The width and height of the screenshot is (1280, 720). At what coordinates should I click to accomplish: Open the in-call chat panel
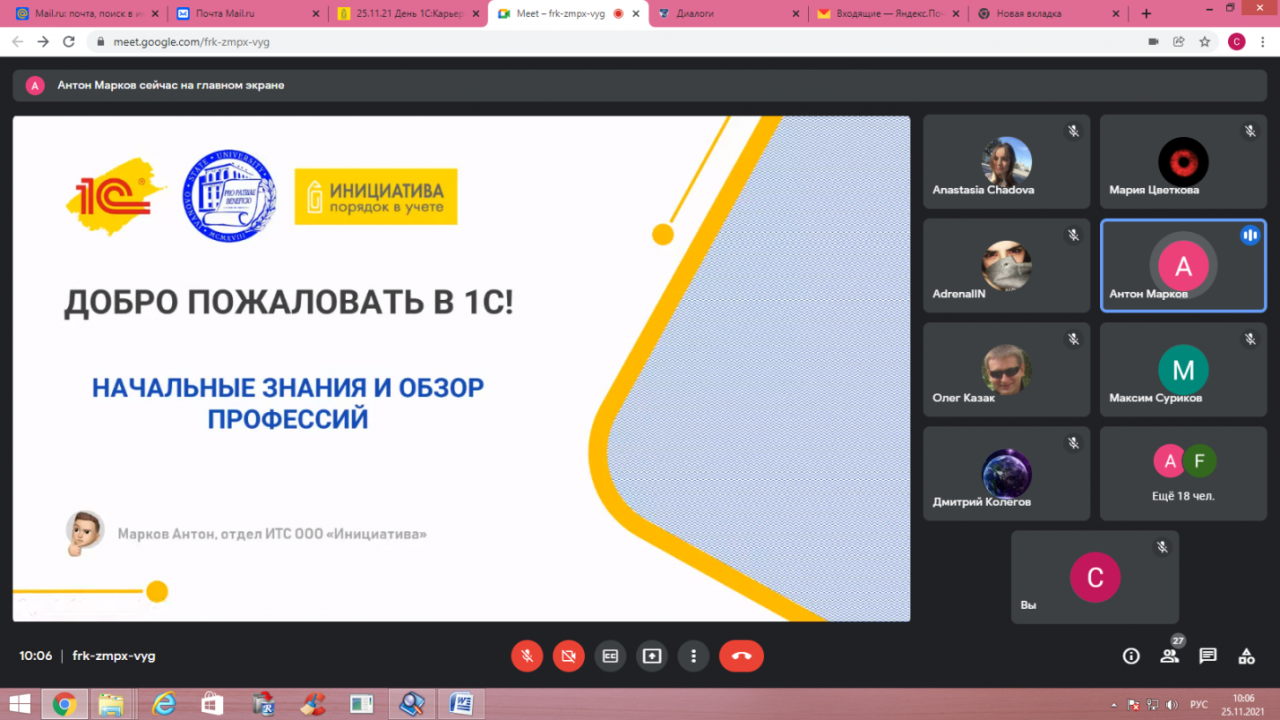click(1208, 656)
